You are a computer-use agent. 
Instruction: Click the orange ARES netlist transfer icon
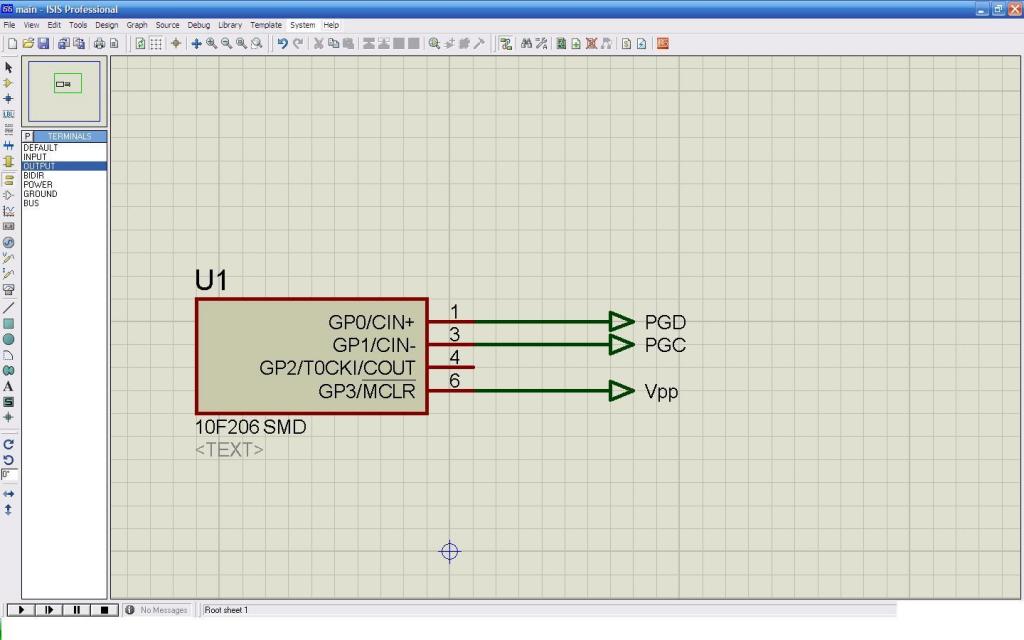pyautogui.click(x=663, y=44)
